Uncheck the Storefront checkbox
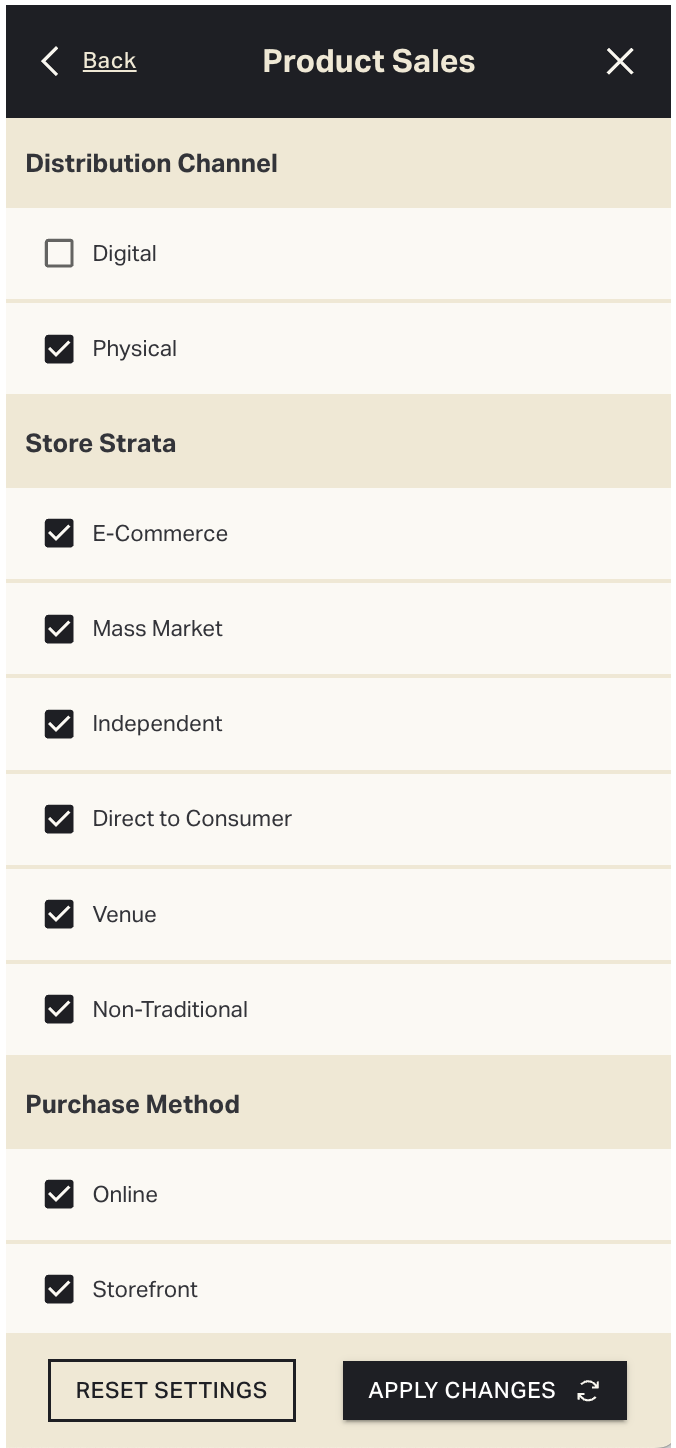 click(x=59, y=1289)
